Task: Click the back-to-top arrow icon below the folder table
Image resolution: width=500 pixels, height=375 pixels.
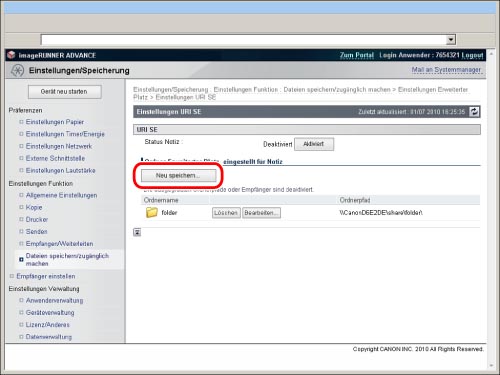Action: 137,232
